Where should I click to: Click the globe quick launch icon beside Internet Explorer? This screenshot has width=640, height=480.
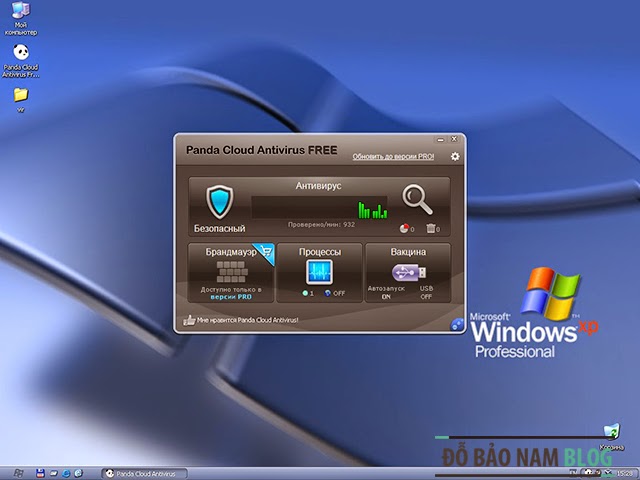tap(78, 473)
